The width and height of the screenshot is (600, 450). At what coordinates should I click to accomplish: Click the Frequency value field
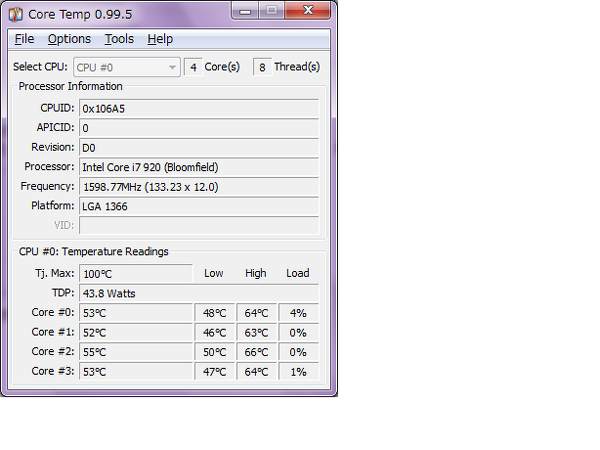(x=198, y=187)
